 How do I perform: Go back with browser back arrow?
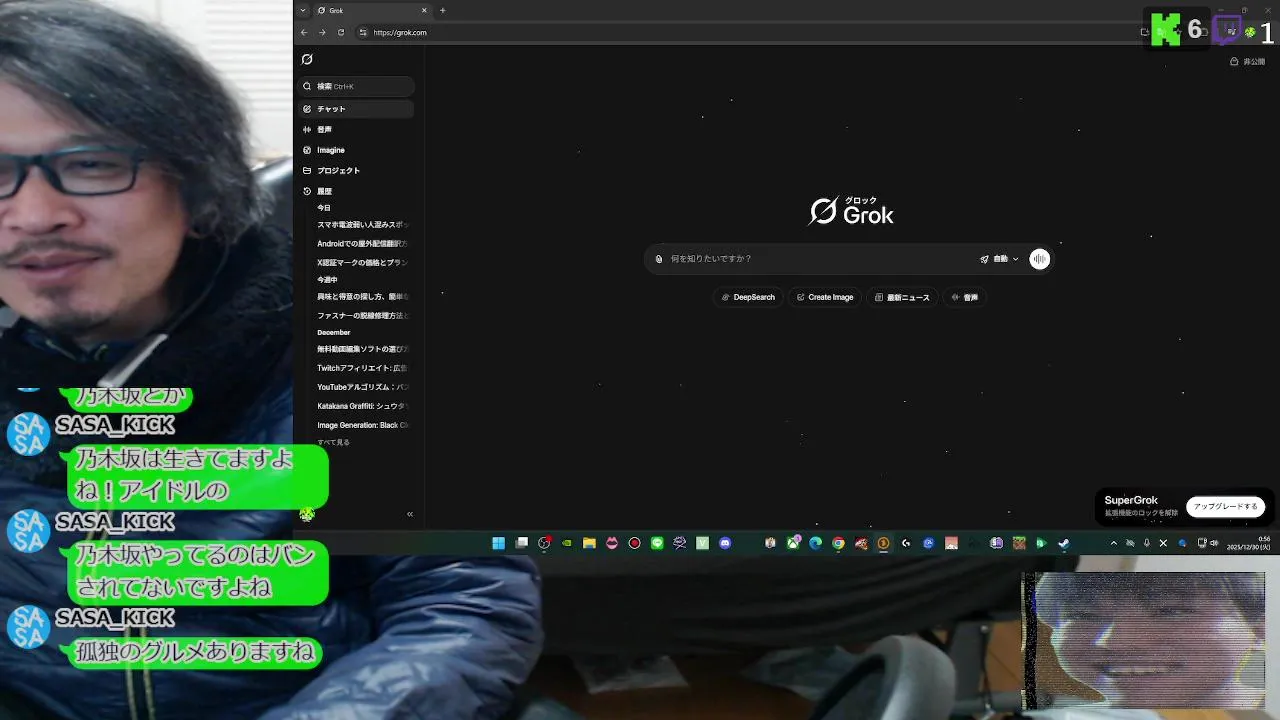(x=304, y=32)
